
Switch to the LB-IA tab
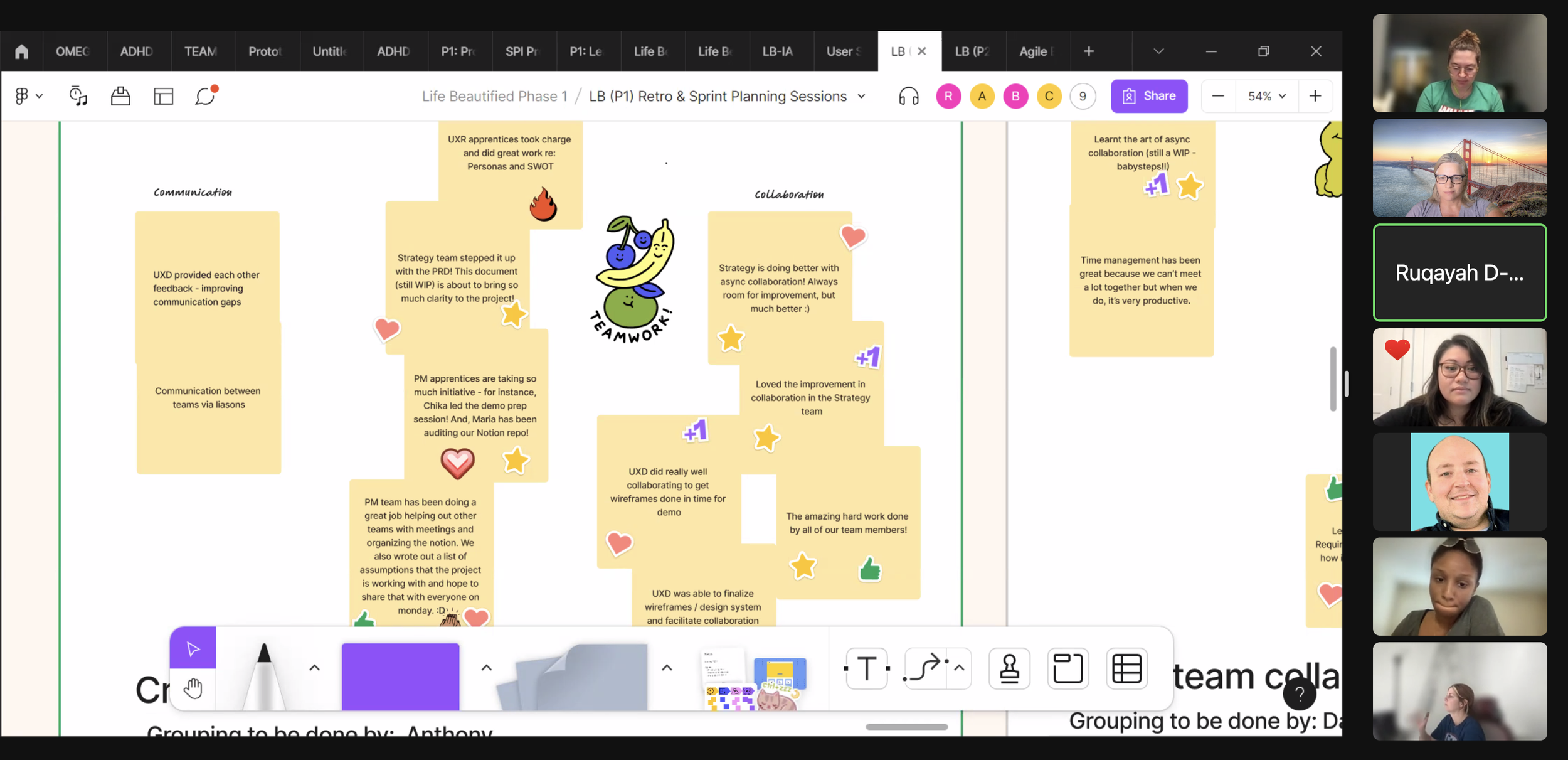(778, 51)
